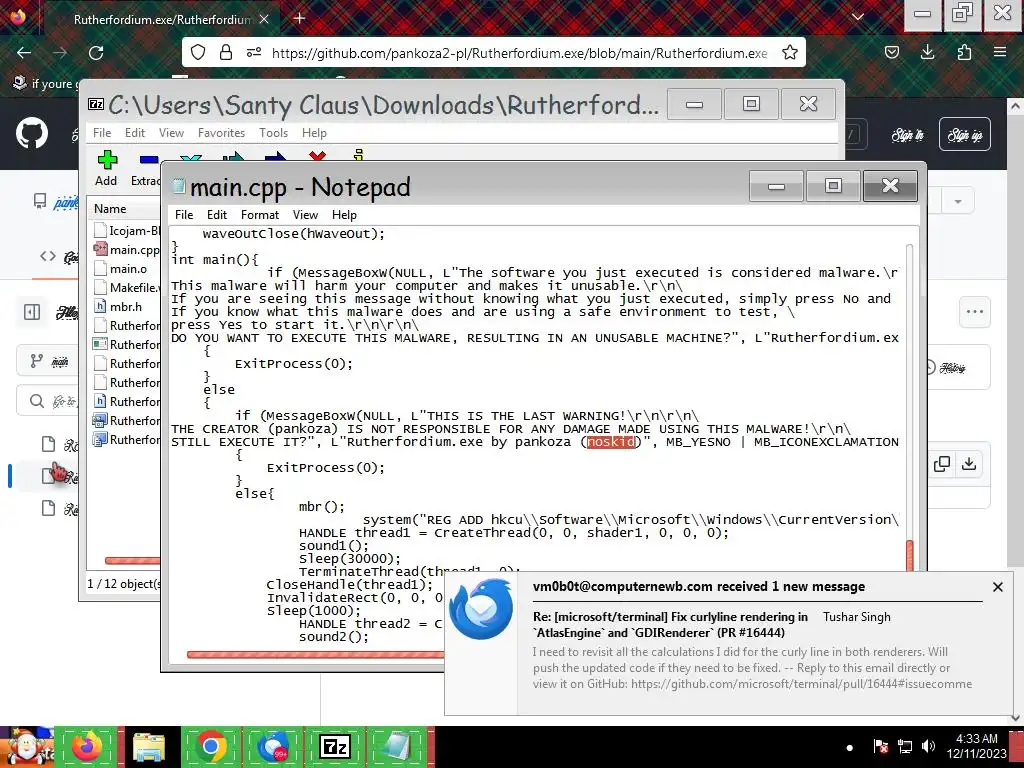This screenshot has width=1024, height=768.
Task: Select the Rutherfordium.exe Firefox tab
Action: [160, 19]
